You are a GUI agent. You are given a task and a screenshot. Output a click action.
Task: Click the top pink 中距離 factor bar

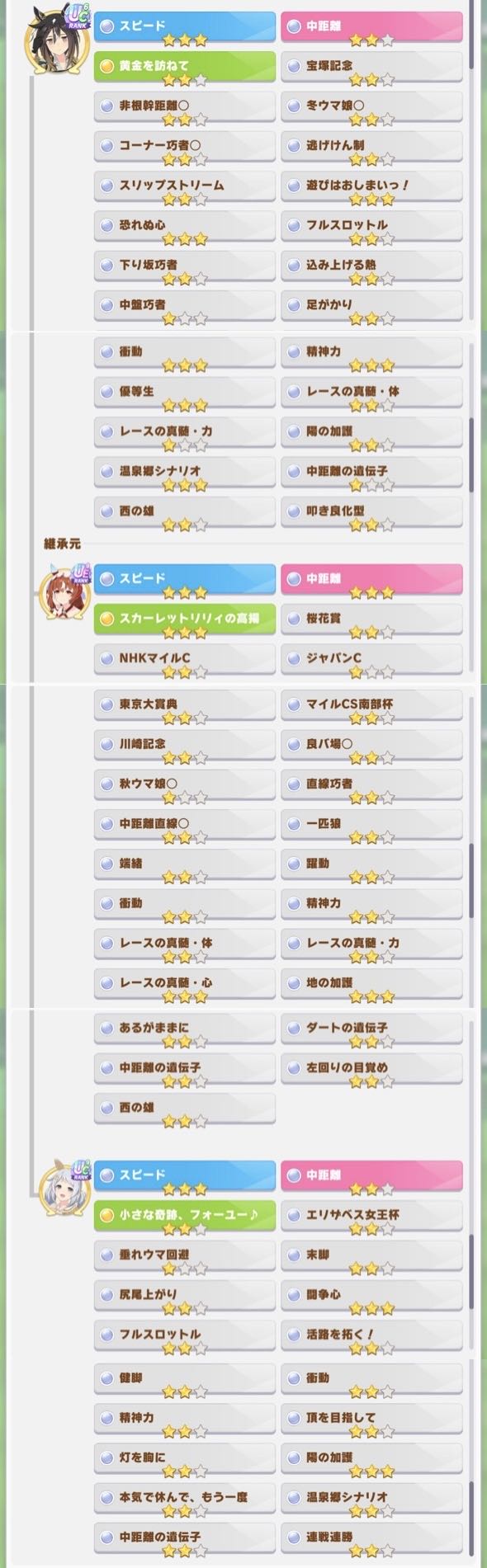tap(371, 29)
